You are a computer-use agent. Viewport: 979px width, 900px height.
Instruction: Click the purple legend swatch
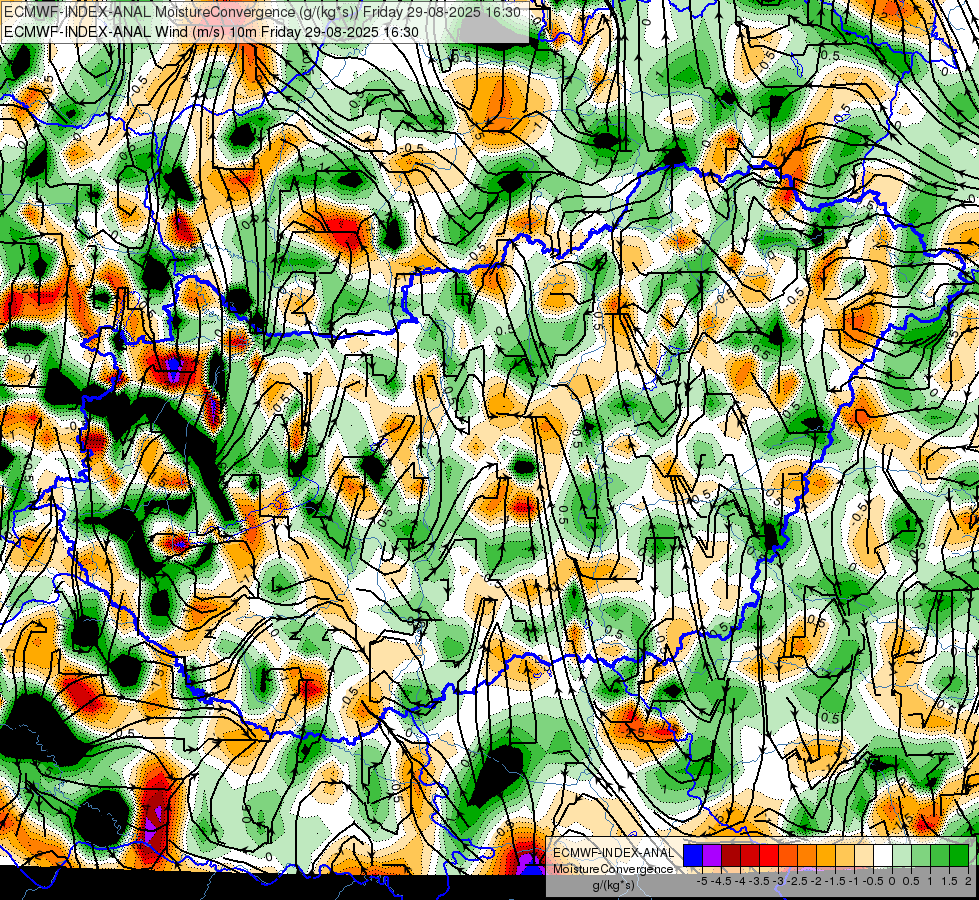(x=712, y=856)
